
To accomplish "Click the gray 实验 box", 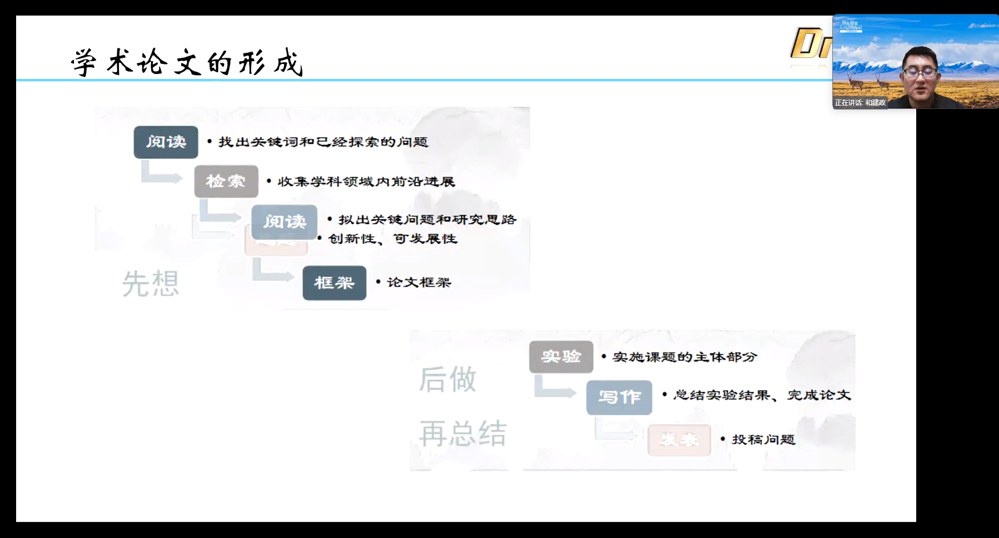I will pos(560,357).
